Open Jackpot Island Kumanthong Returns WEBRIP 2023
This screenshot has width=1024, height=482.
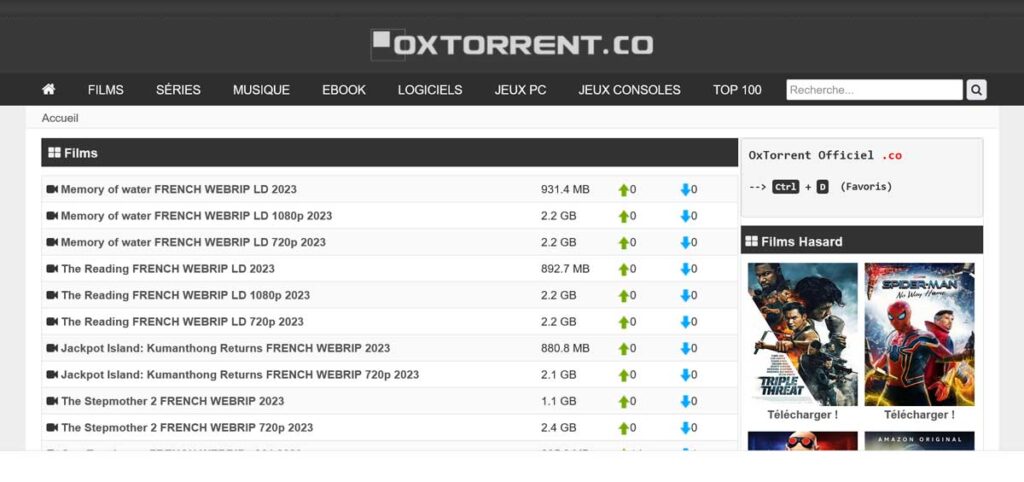(x=225, y=348)
